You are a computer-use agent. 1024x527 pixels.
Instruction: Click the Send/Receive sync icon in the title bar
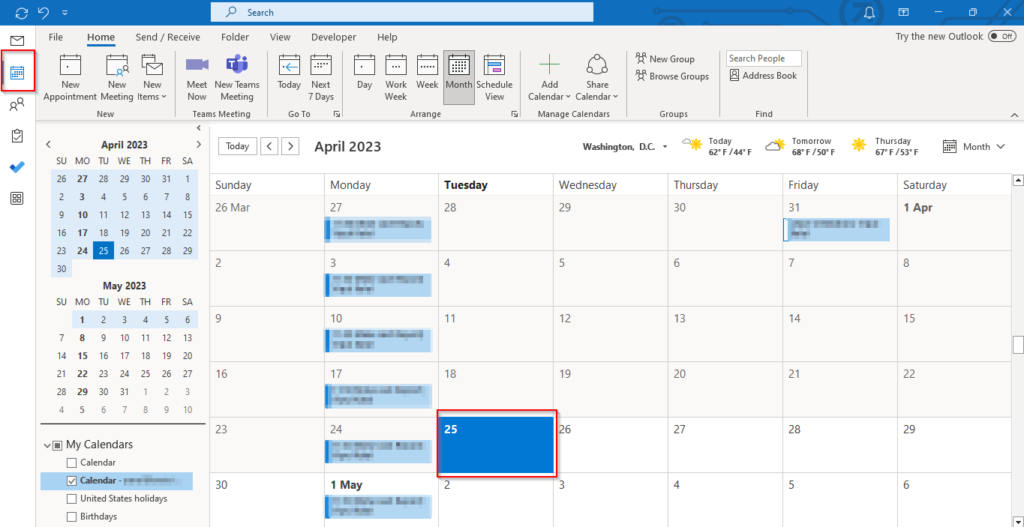pyautogui.click(x=22, y=12)
